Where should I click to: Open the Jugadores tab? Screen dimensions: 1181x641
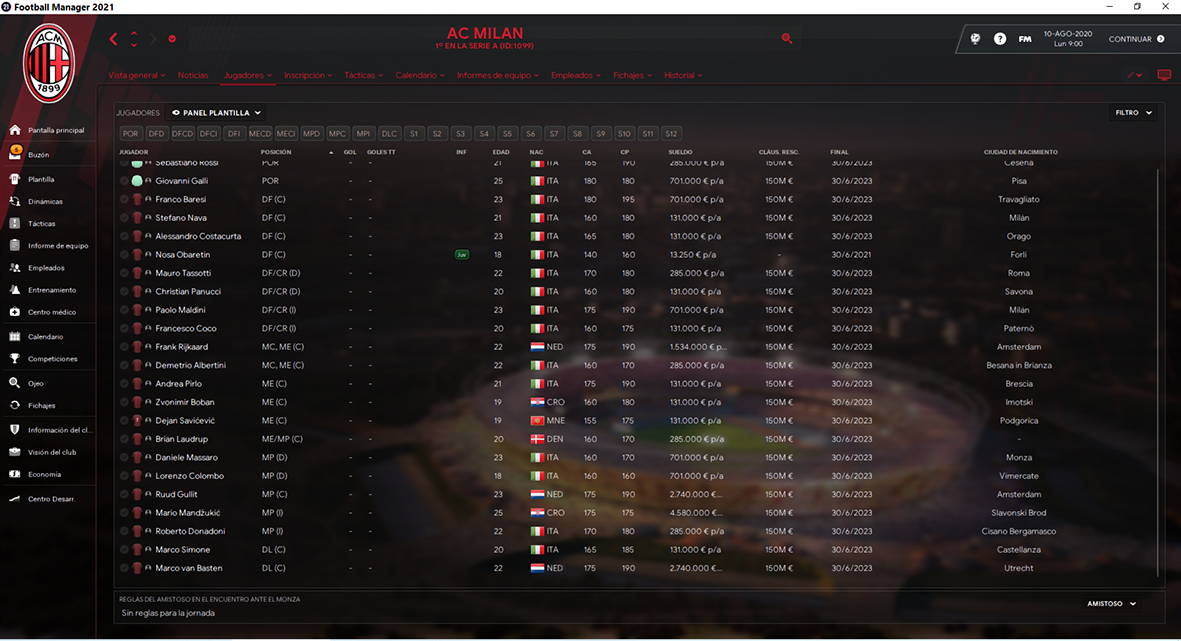248,75
